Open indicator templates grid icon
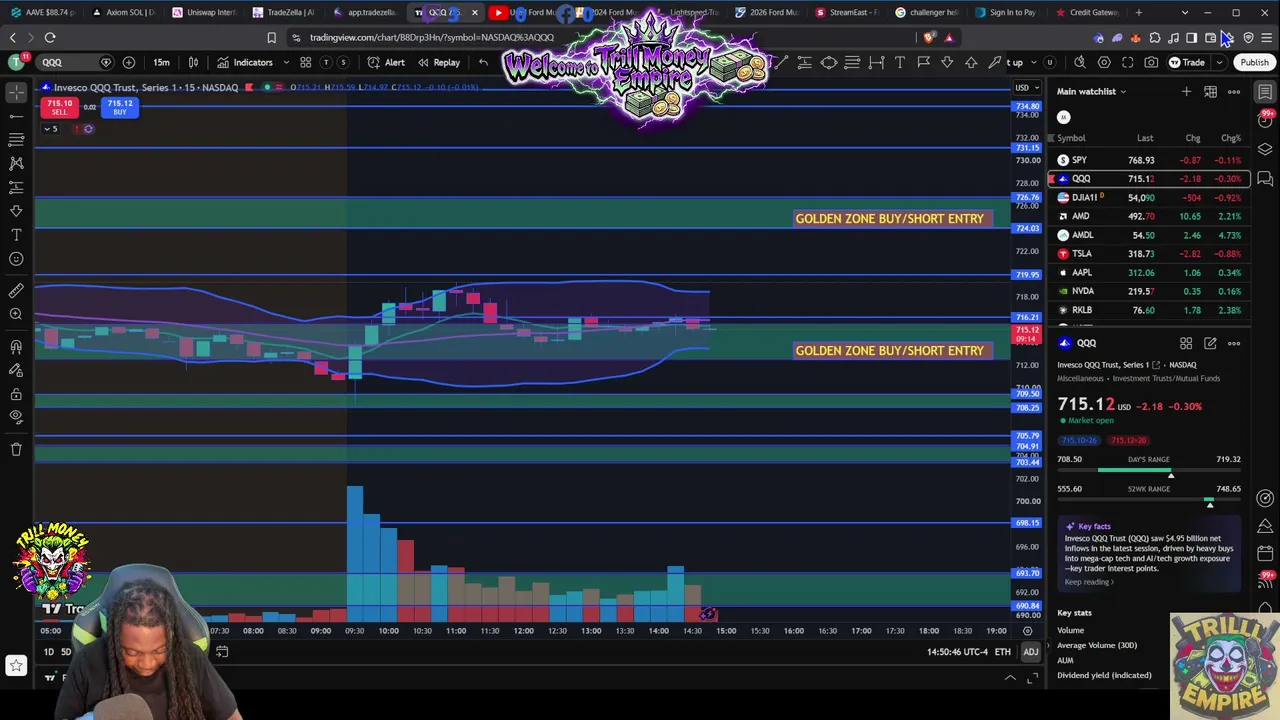The image size is (1280, 720). click(x=306, y=62)
